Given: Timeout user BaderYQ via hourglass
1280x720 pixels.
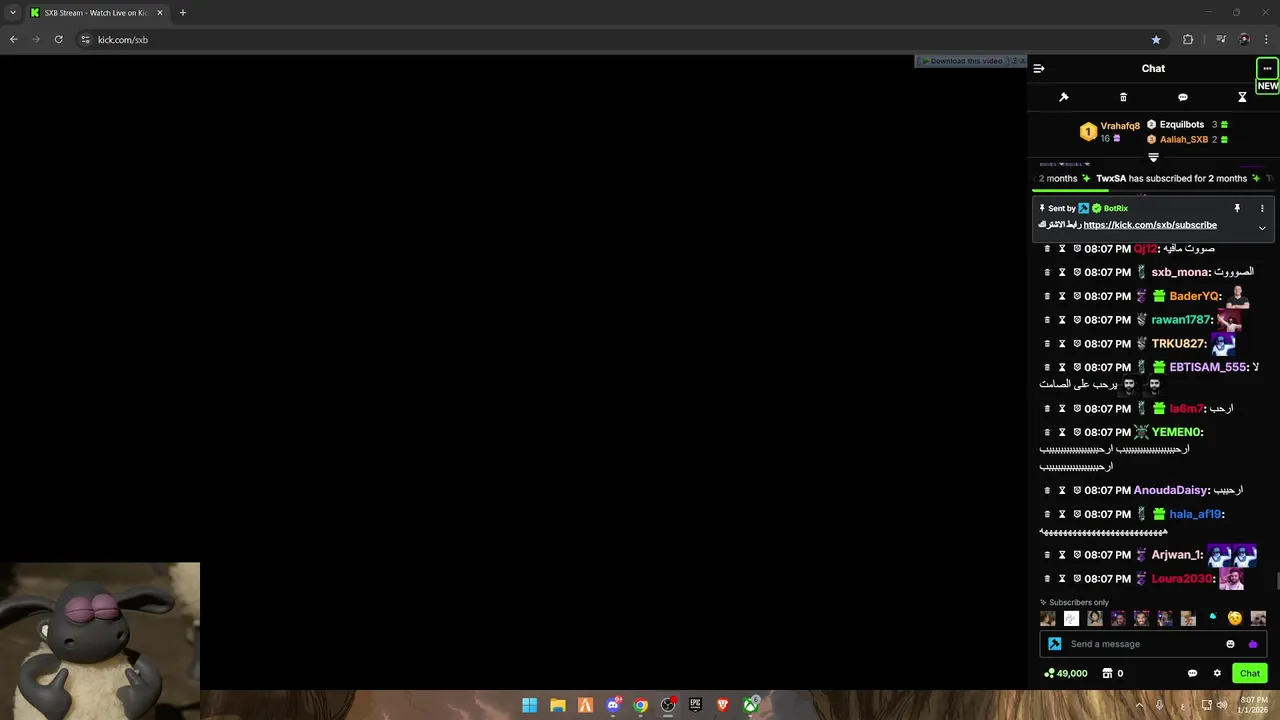Looking at the screenshot, I should [1062, 296].
